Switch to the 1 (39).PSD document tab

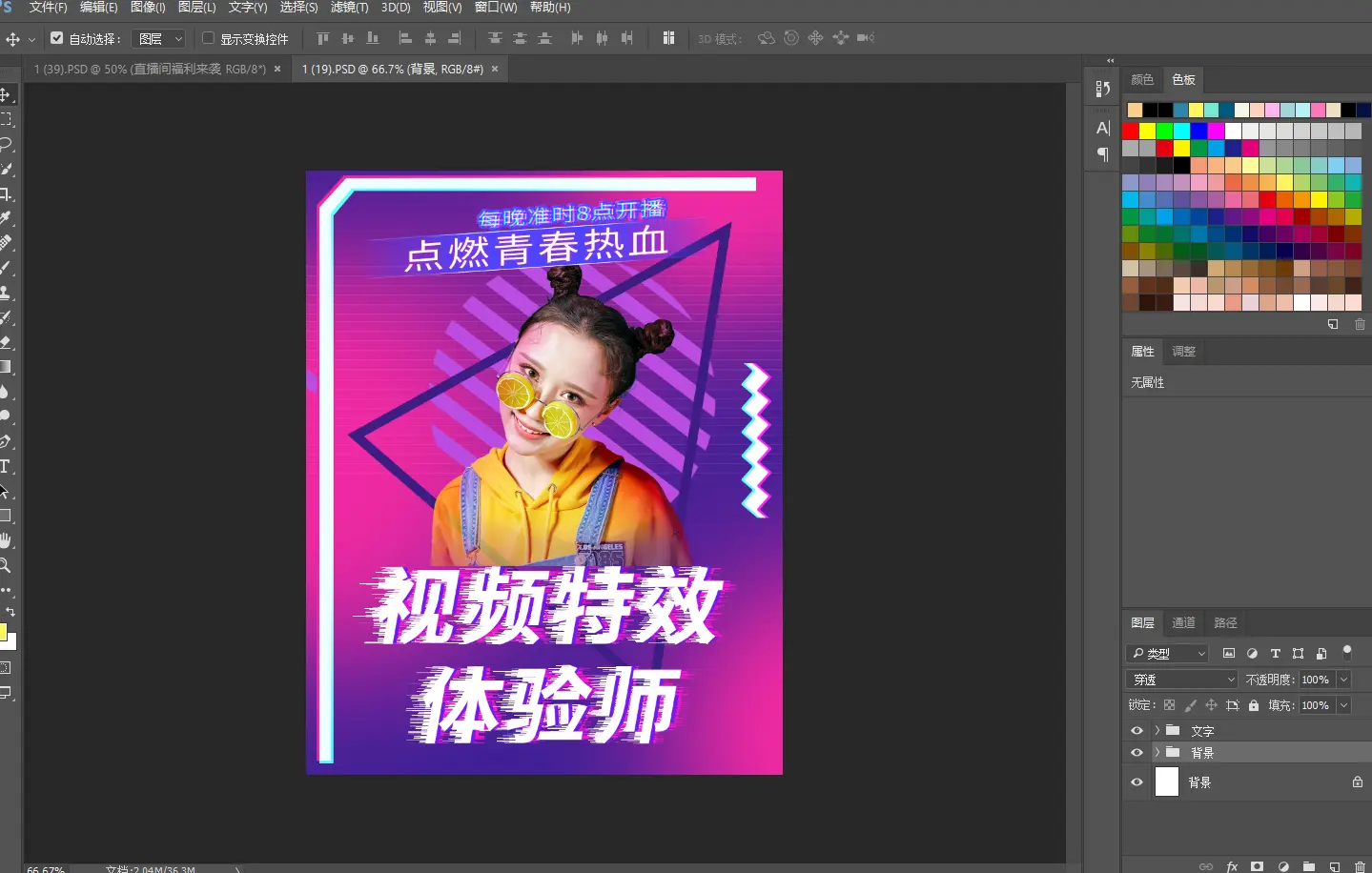150,69
